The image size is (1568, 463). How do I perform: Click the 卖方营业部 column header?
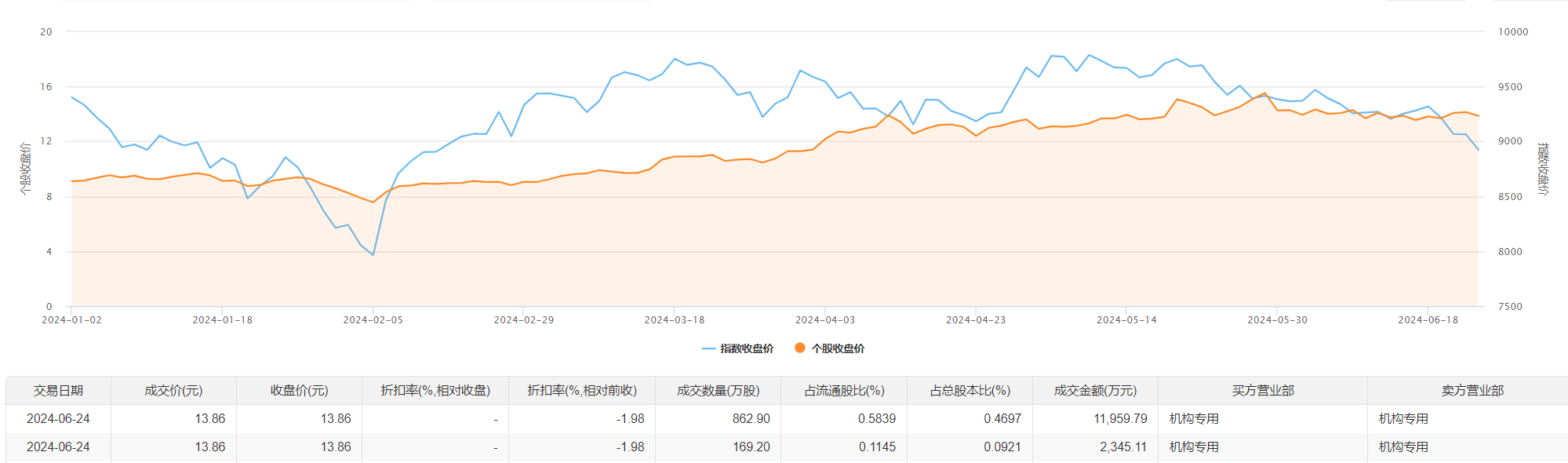[1472, 391]
